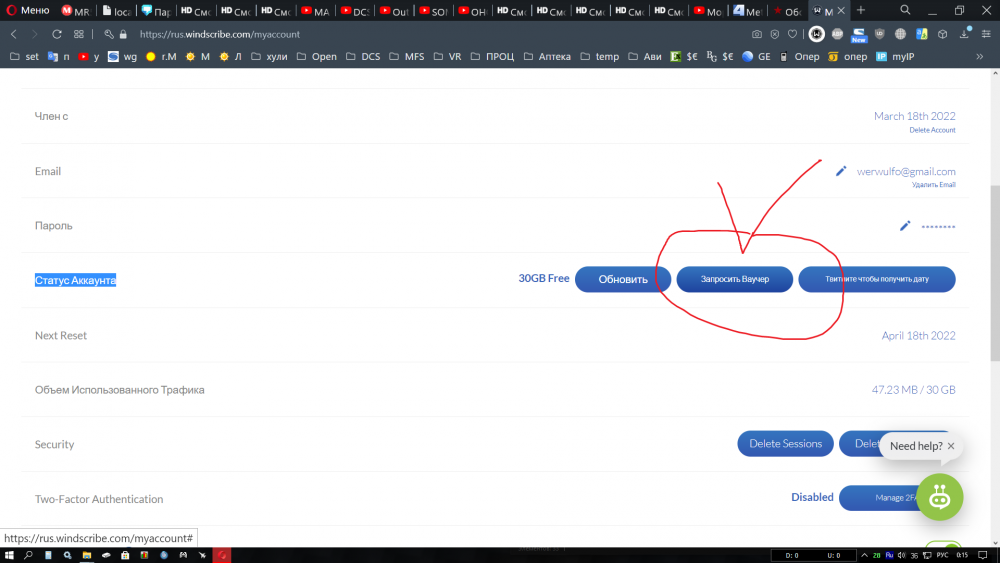Viewport: 1000px width, 563px height.
Task: Switch to the Out YouTube tab
Action: (x=395, y=11)
